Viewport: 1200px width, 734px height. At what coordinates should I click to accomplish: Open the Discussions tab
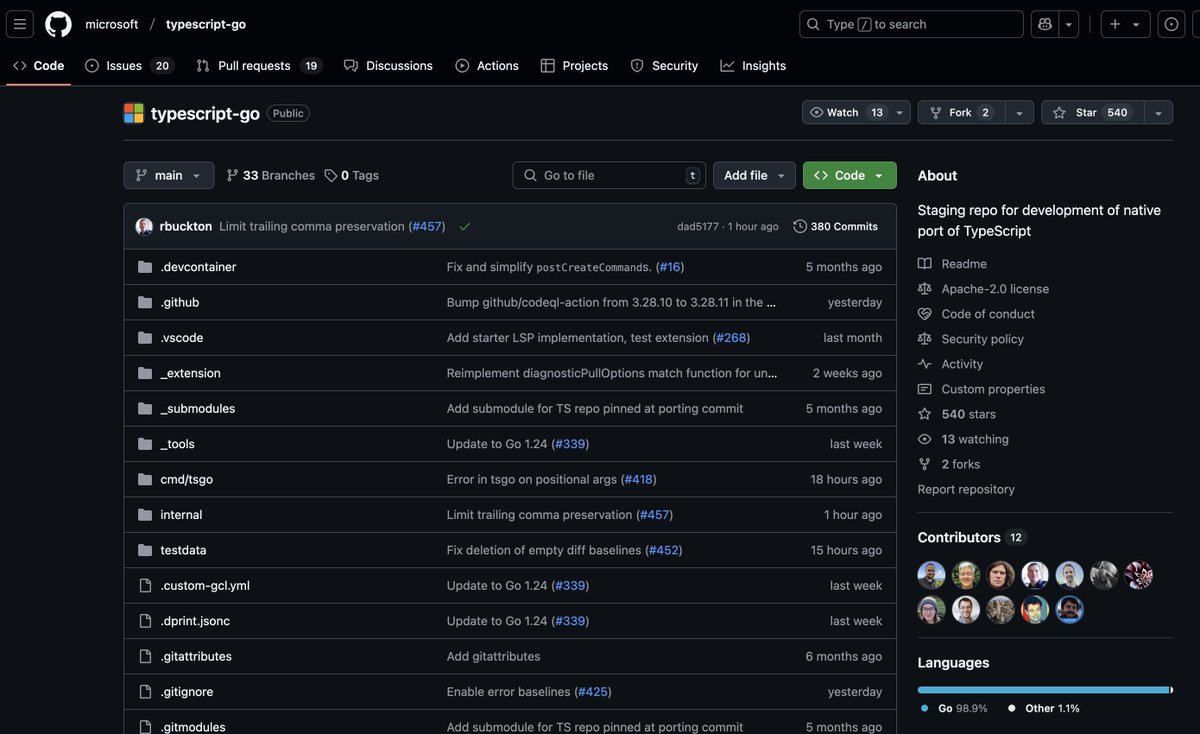pos(388,66)
